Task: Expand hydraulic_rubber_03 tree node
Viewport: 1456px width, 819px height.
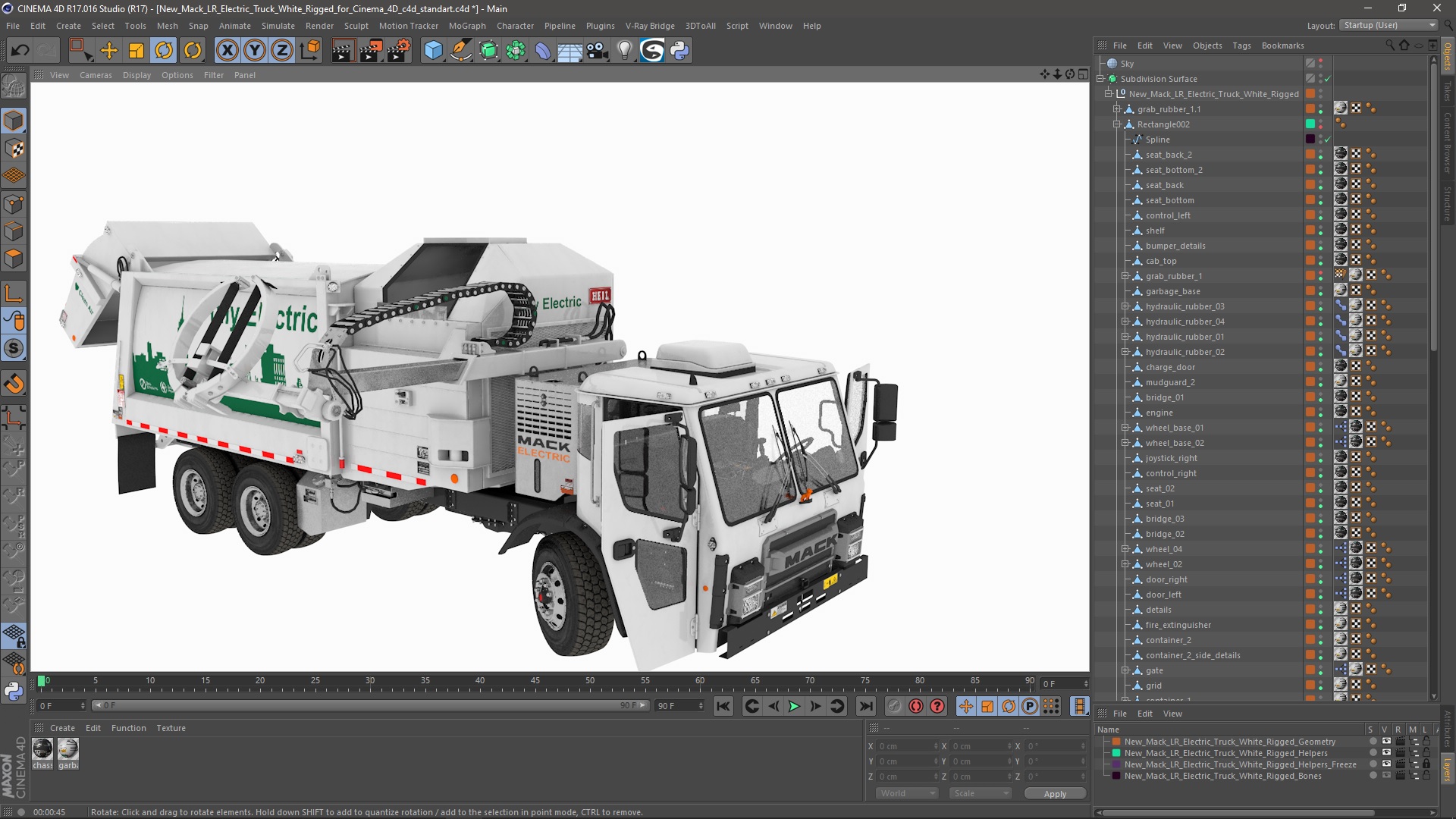Action: [1125, 306]
